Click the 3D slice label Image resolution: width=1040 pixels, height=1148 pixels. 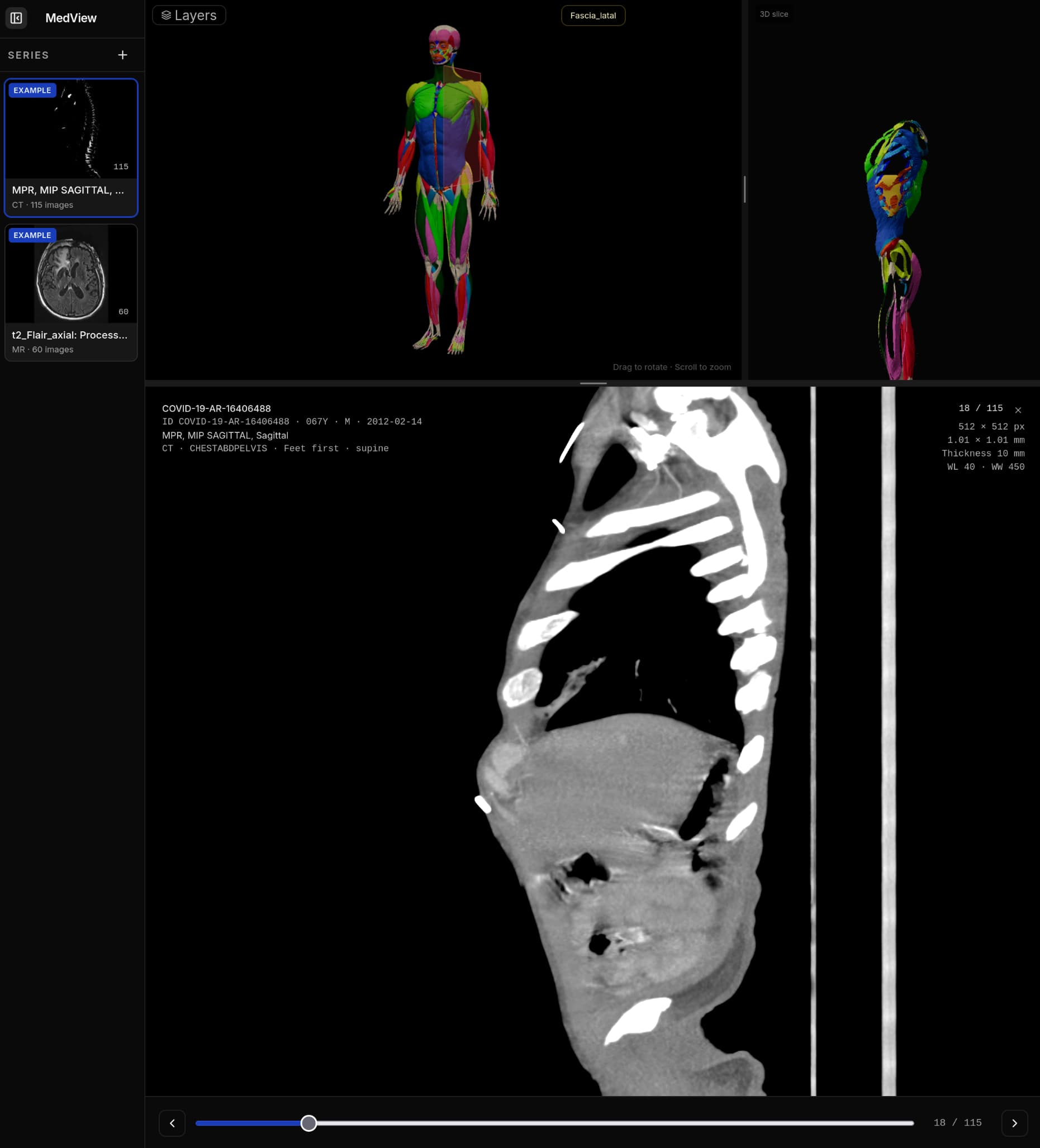(773, 14)
